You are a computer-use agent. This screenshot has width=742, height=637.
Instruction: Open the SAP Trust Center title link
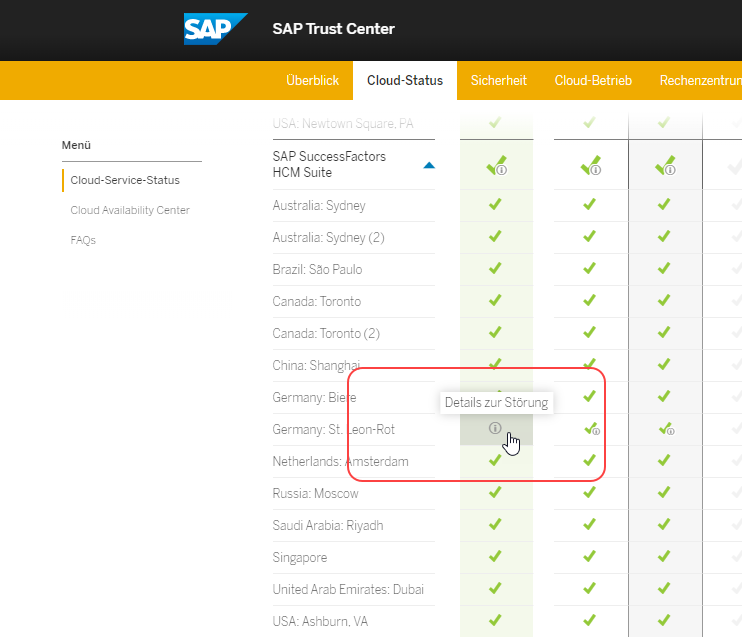pyautogui.click(x=333, y=29)
